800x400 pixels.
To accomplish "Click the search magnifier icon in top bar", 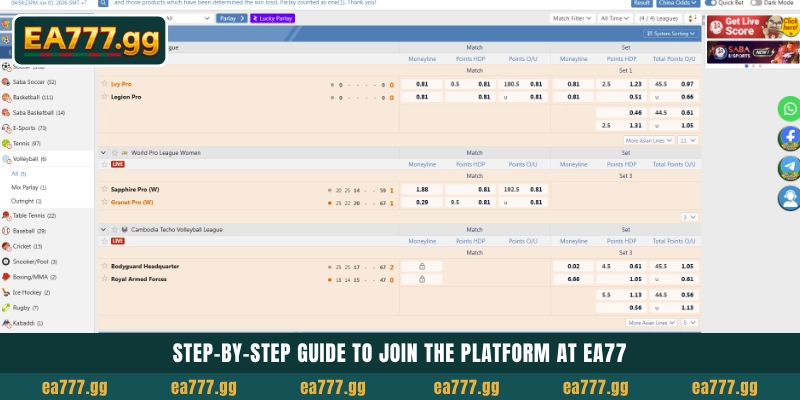I will [x=103, y=3].
